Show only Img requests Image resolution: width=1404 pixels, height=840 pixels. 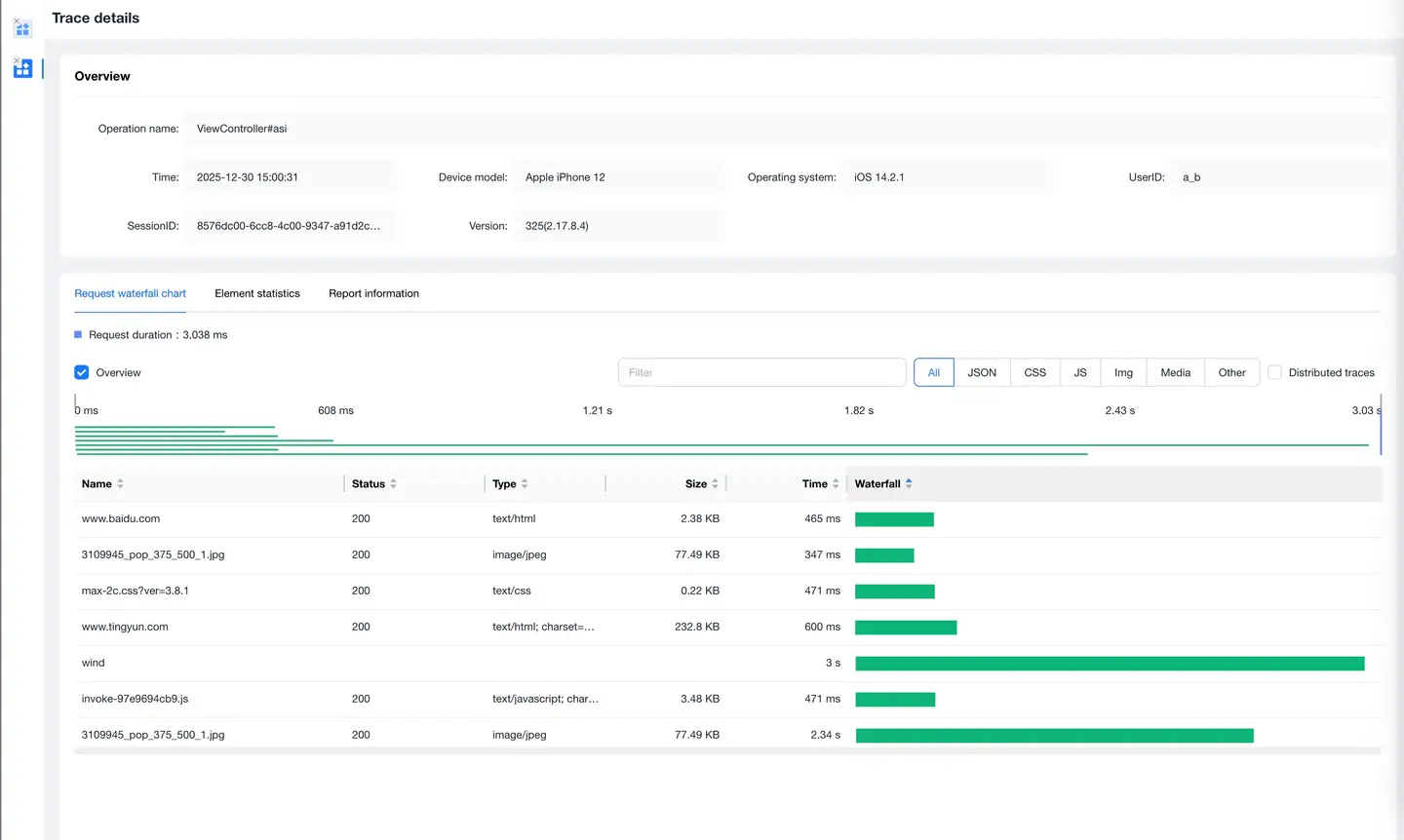click(x=1123, y=372)
